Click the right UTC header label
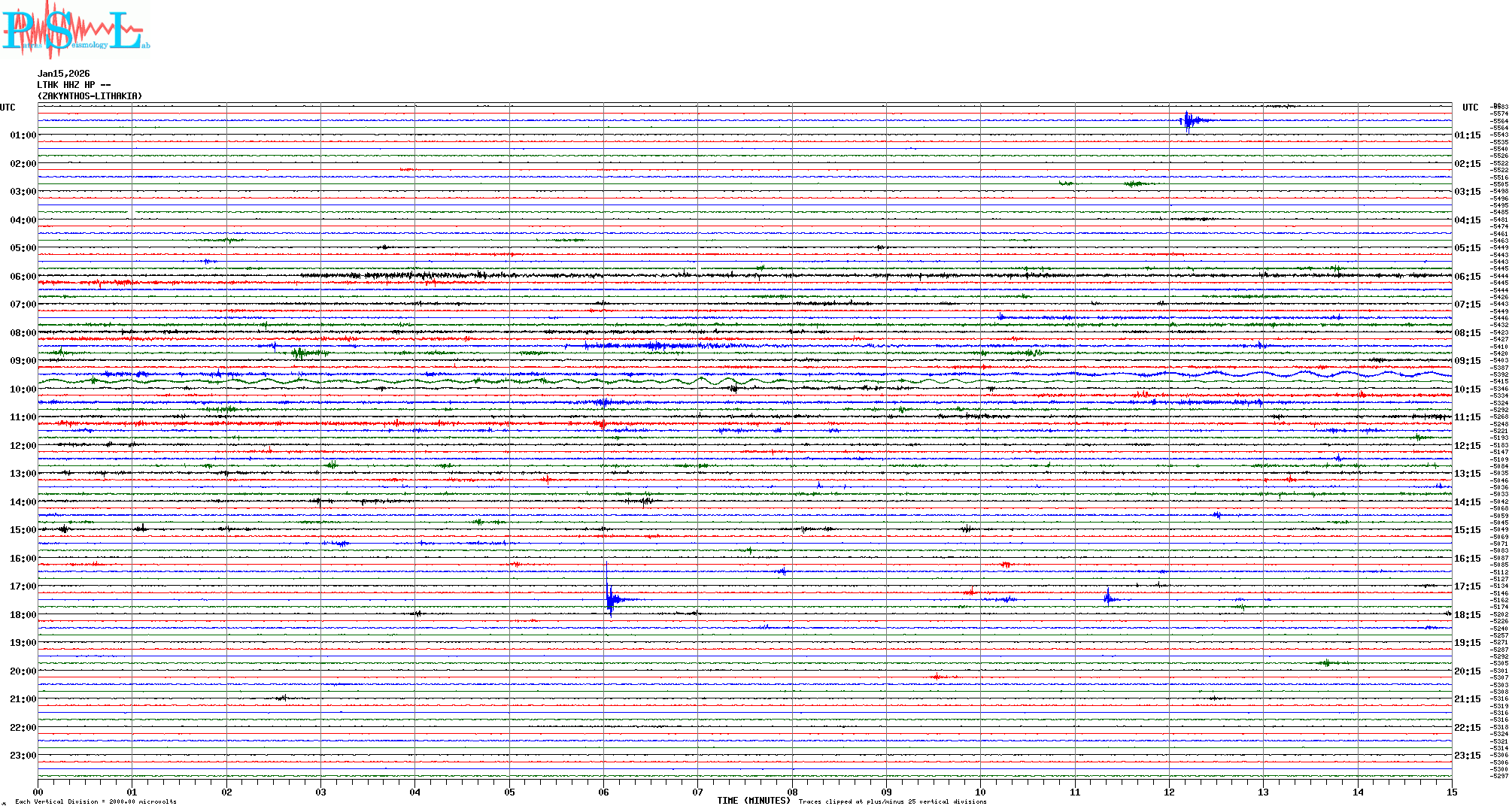The image size is (1512, 812). pyautogui.click(x=1471, y=108)
